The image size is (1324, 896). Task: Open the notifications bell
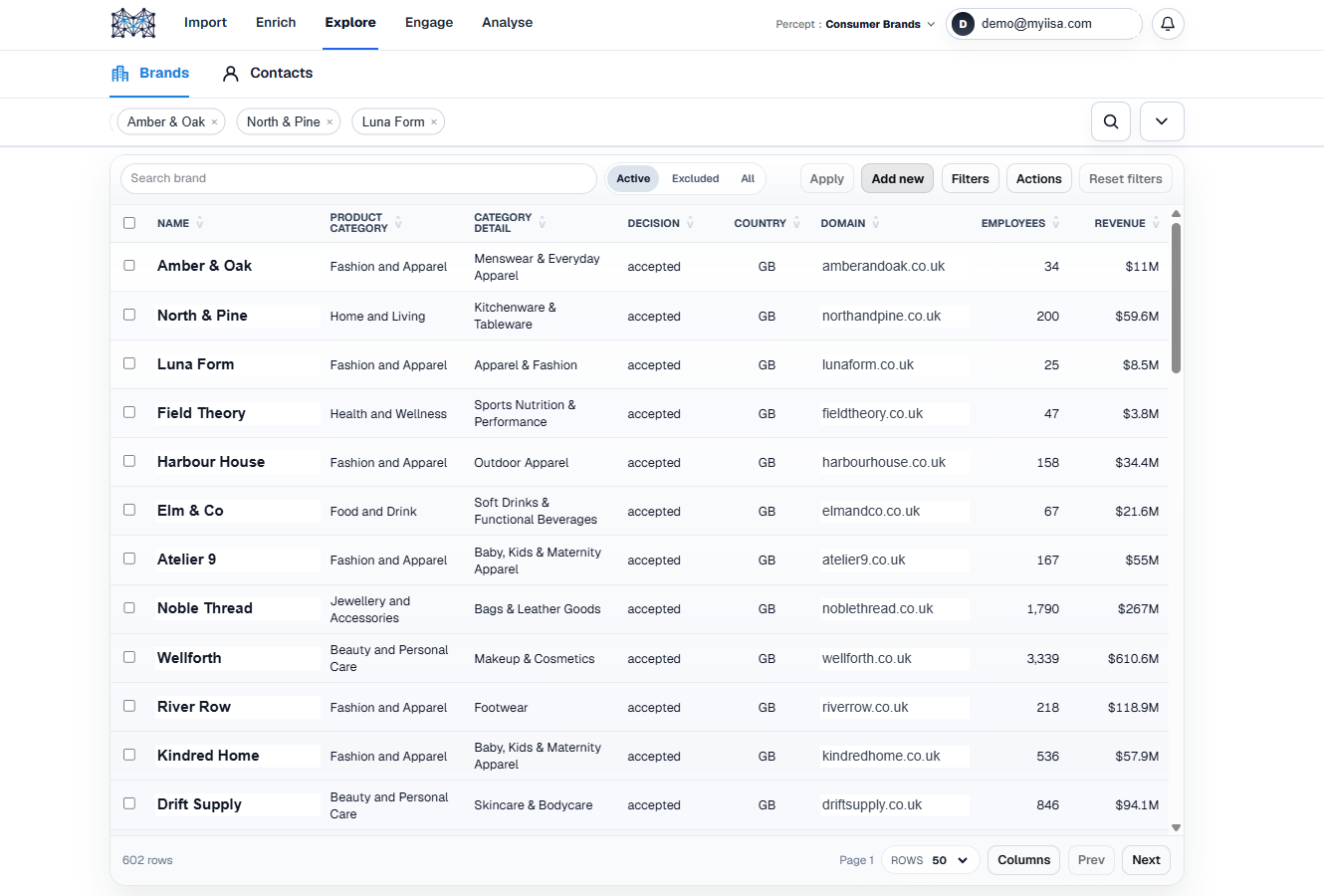point(1168,24)
